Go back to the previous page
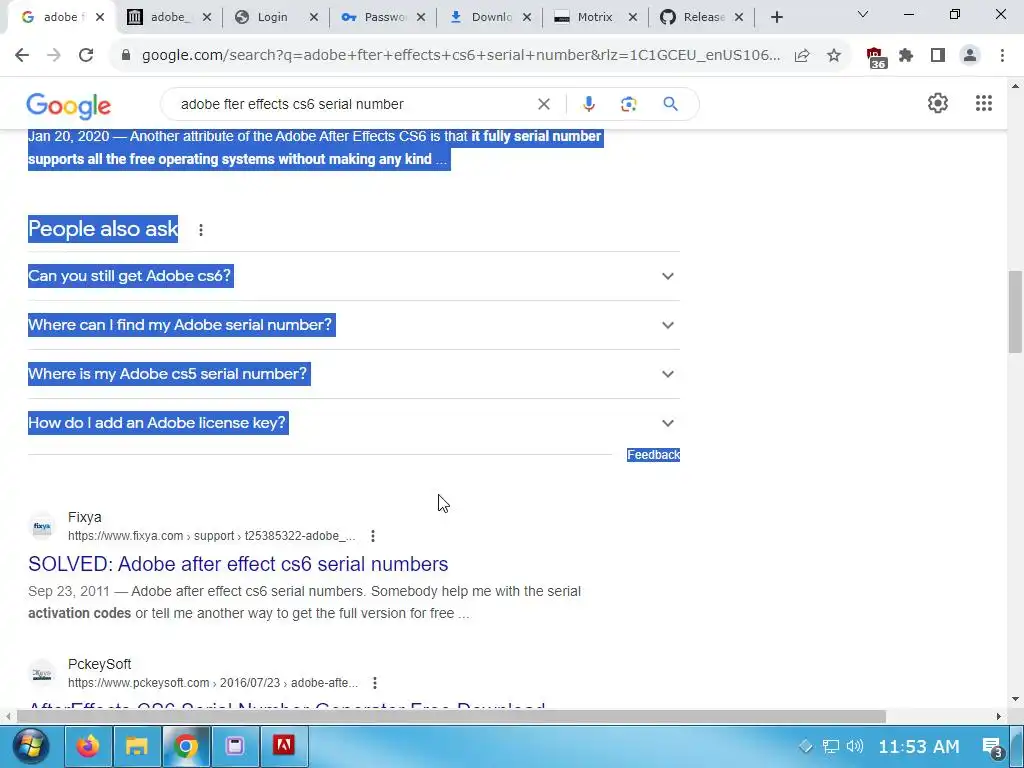 click(22, 56)
